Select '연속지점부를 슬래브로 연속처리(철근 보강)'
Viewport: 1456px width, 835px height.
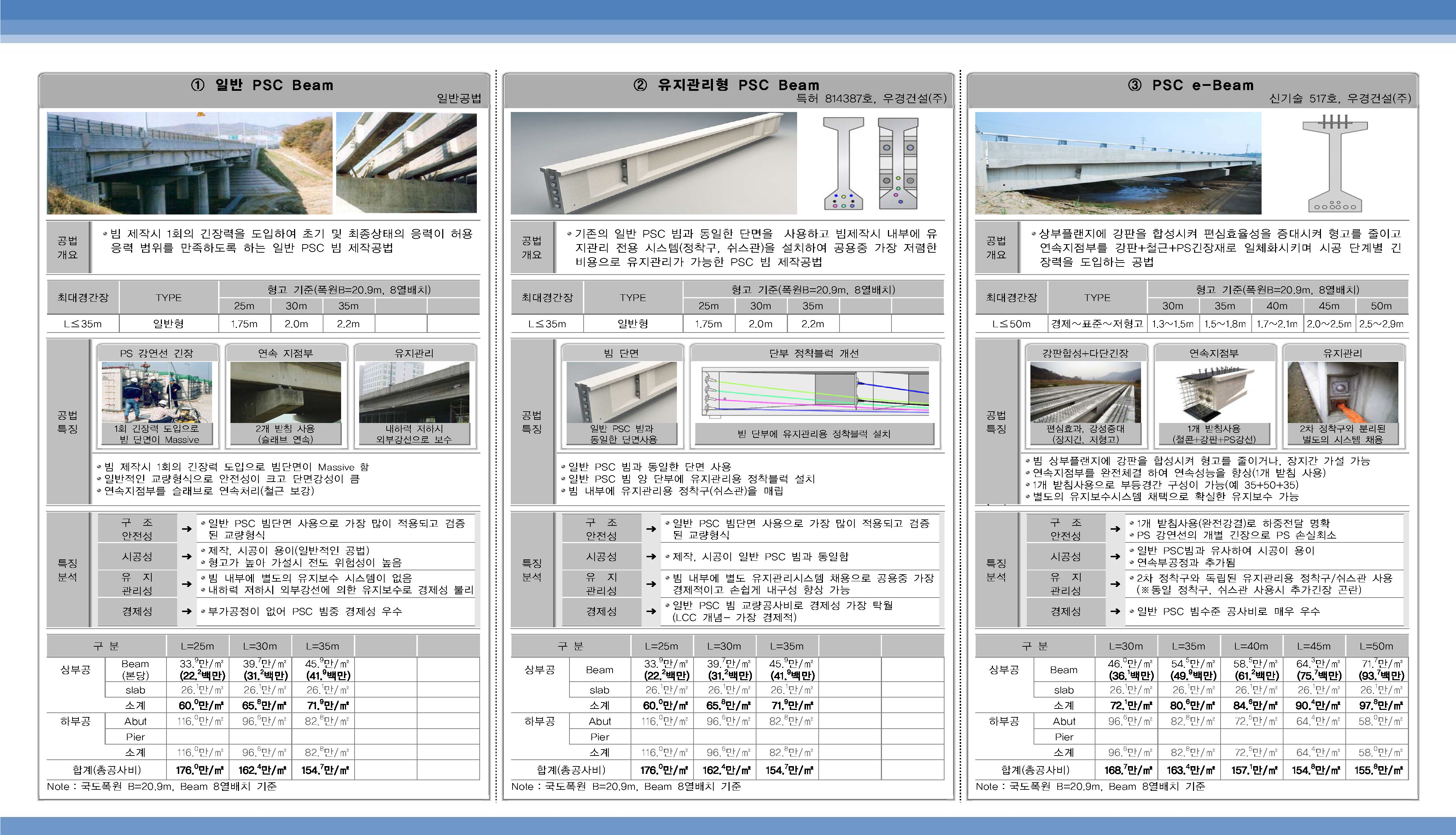coord(209,491)
